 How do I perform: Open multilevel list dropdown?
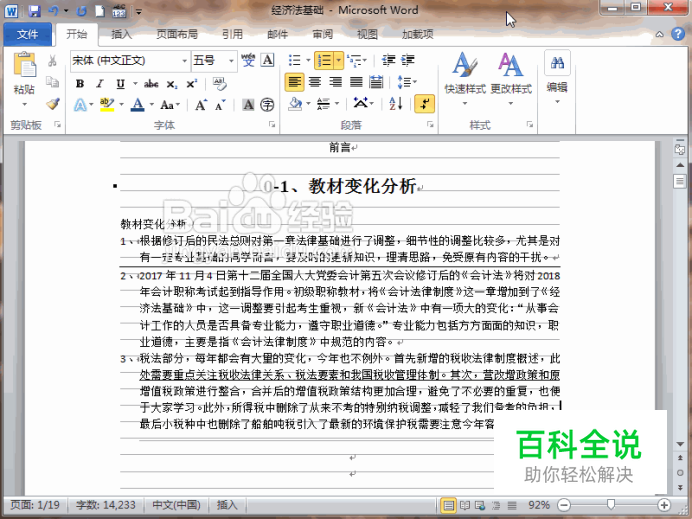pos(357,60)
